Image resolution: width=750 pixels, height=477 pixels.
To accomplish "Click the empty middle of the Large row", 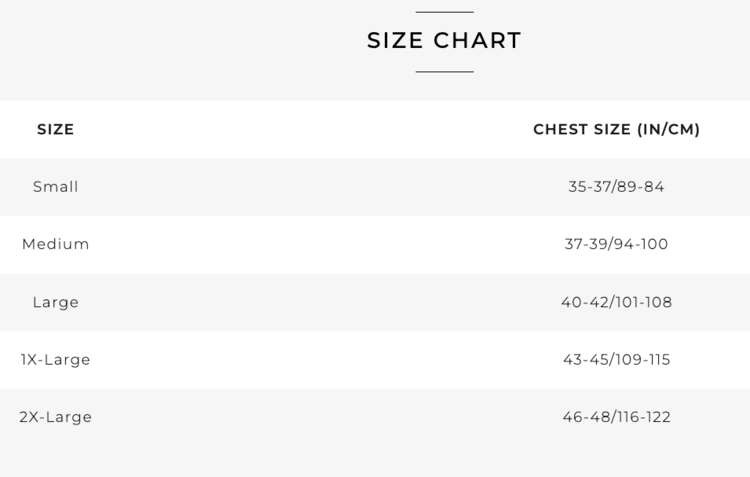I will (x=320, y=302).
